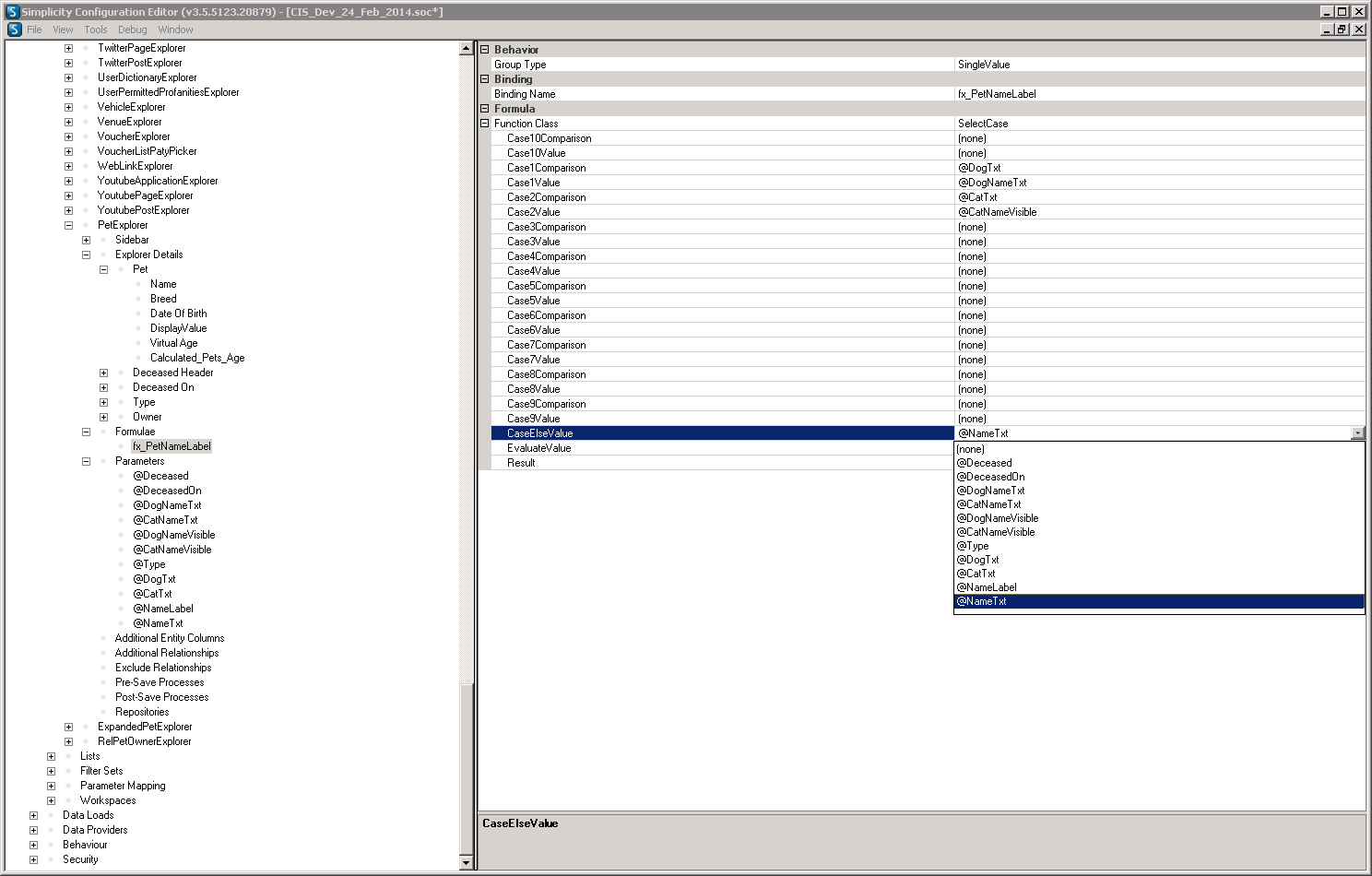Click the Simplicity app icon in menu bar
The width and height of the screenshot is (1372, 876).
click(x=14, y=30)
